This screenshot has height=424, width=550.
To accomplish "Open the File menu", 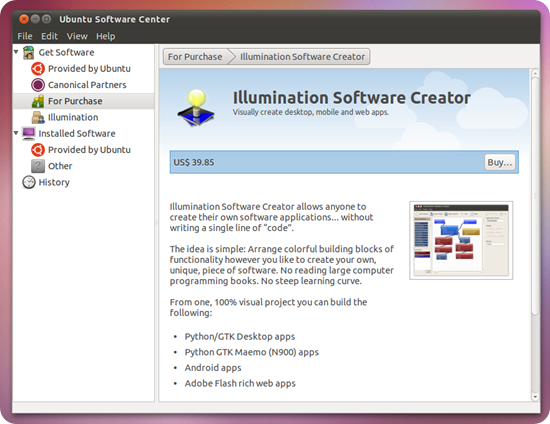I will tap(25, 36).
